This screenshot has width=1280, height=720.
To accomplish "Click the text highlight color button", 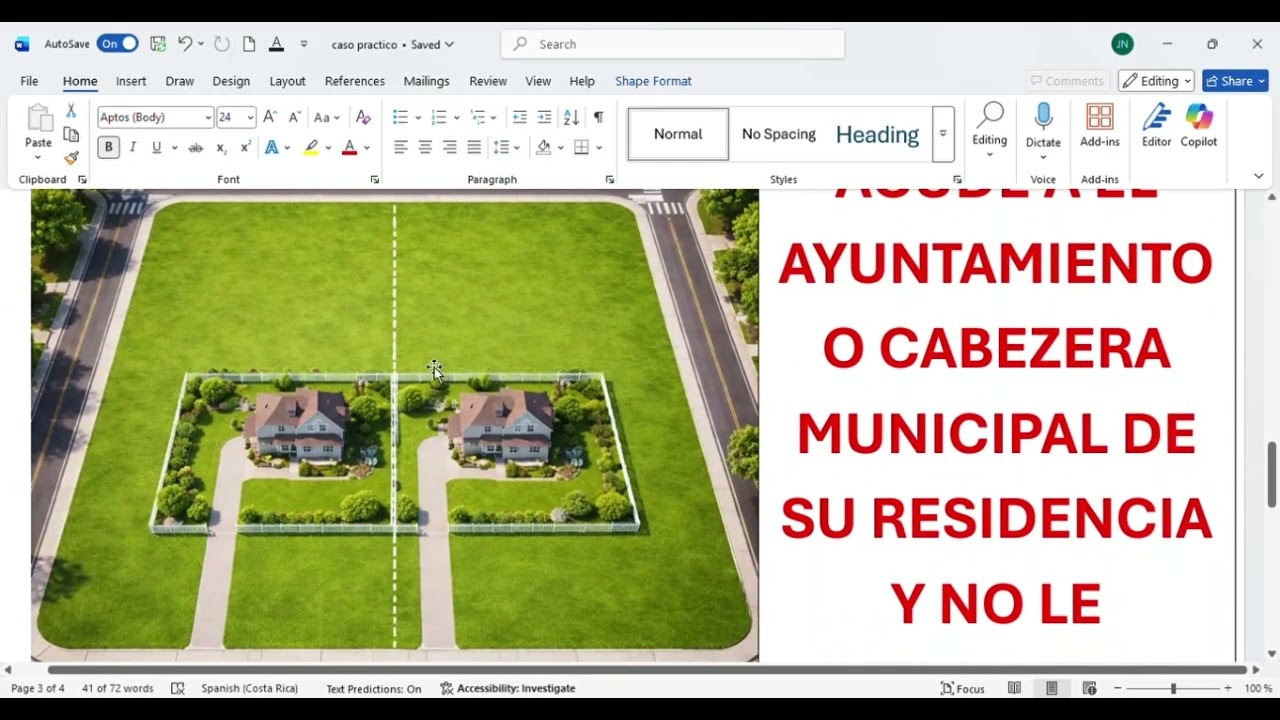I will coord(311,147).
